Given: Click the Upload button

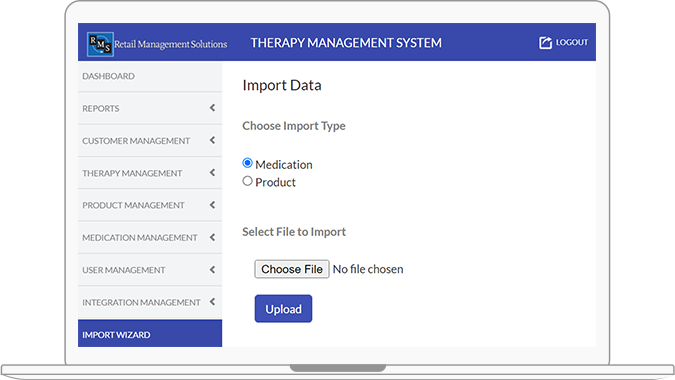Looking at the screenshot, I should (x=283, y=309).
